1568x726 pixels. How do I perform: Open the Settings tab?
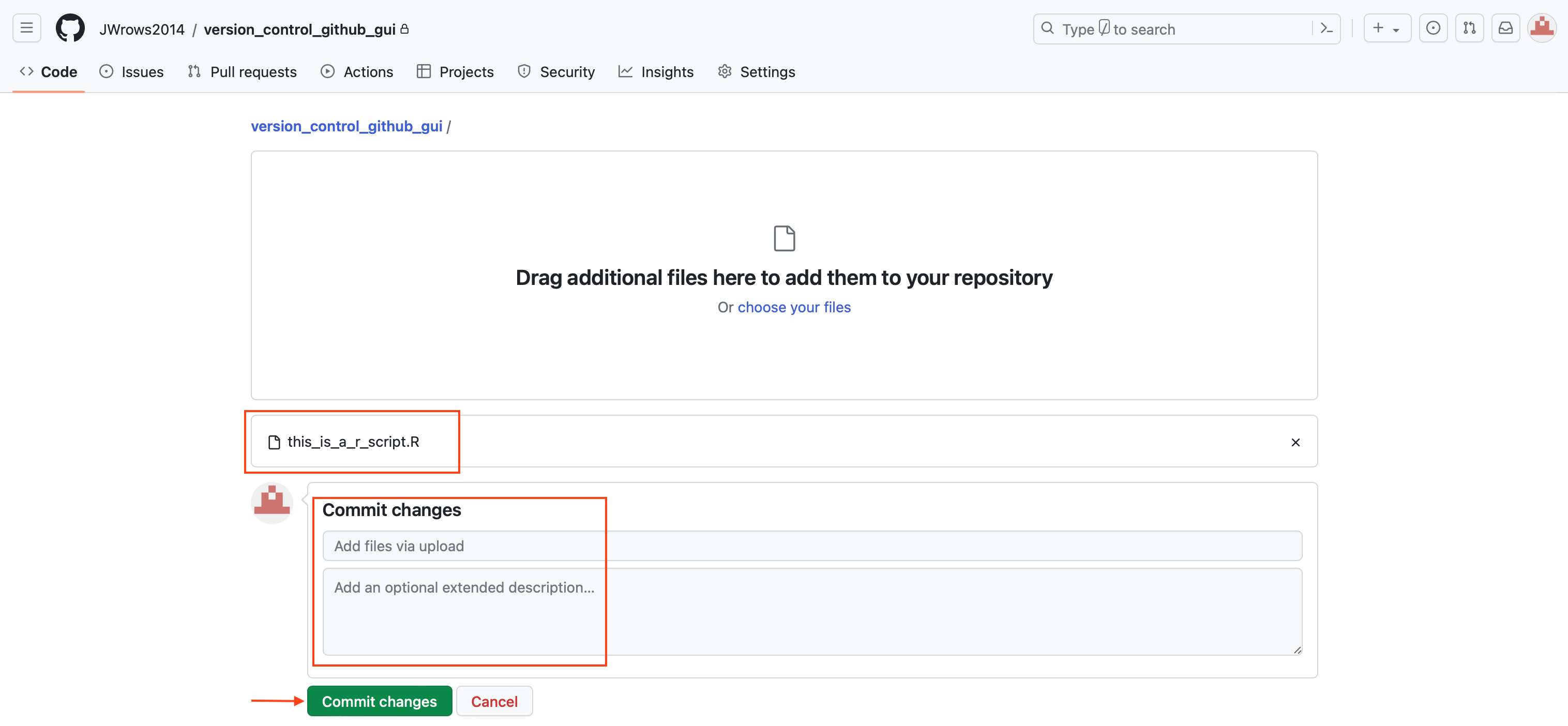coord(756,72)
